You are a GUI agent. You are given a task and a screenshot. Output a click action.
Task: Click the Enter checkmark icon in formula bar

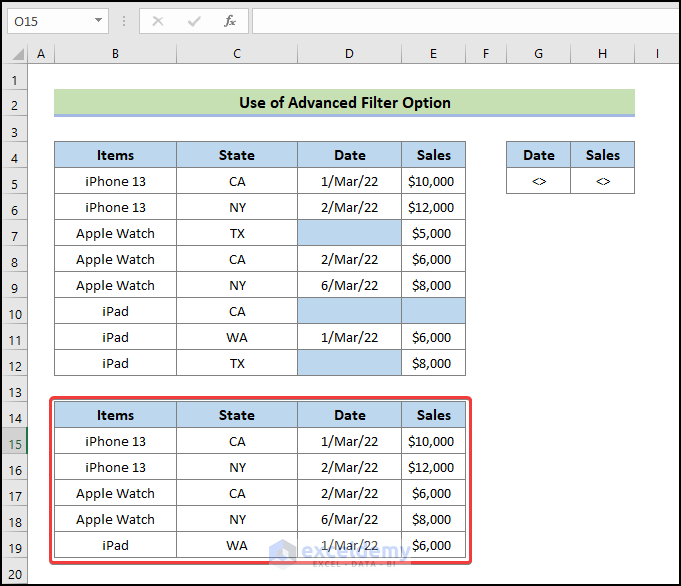coord(194,21)
